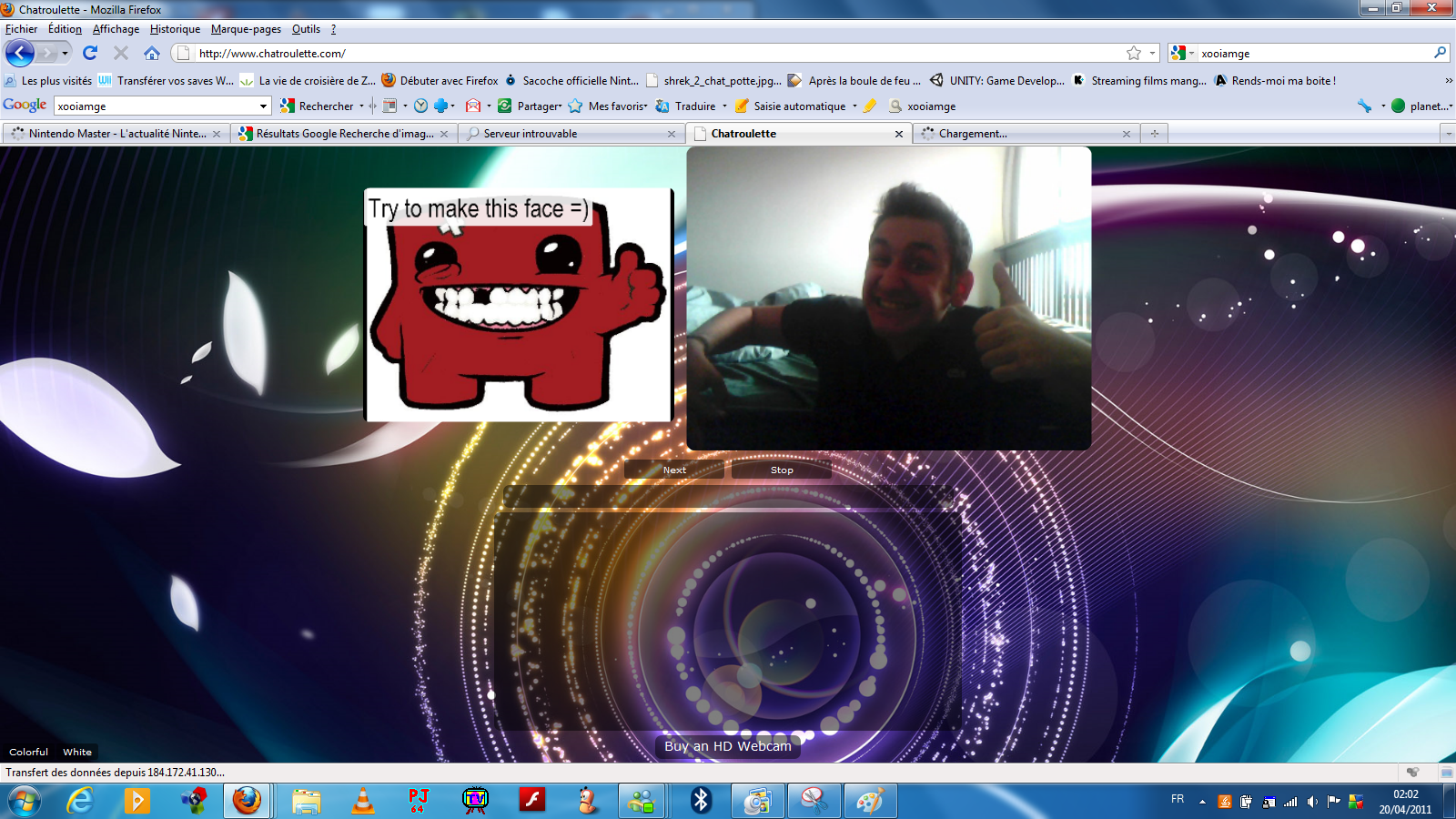Find xooiamge on page via toolbar
Viewport: 1456px width, 819px height.
922,106
